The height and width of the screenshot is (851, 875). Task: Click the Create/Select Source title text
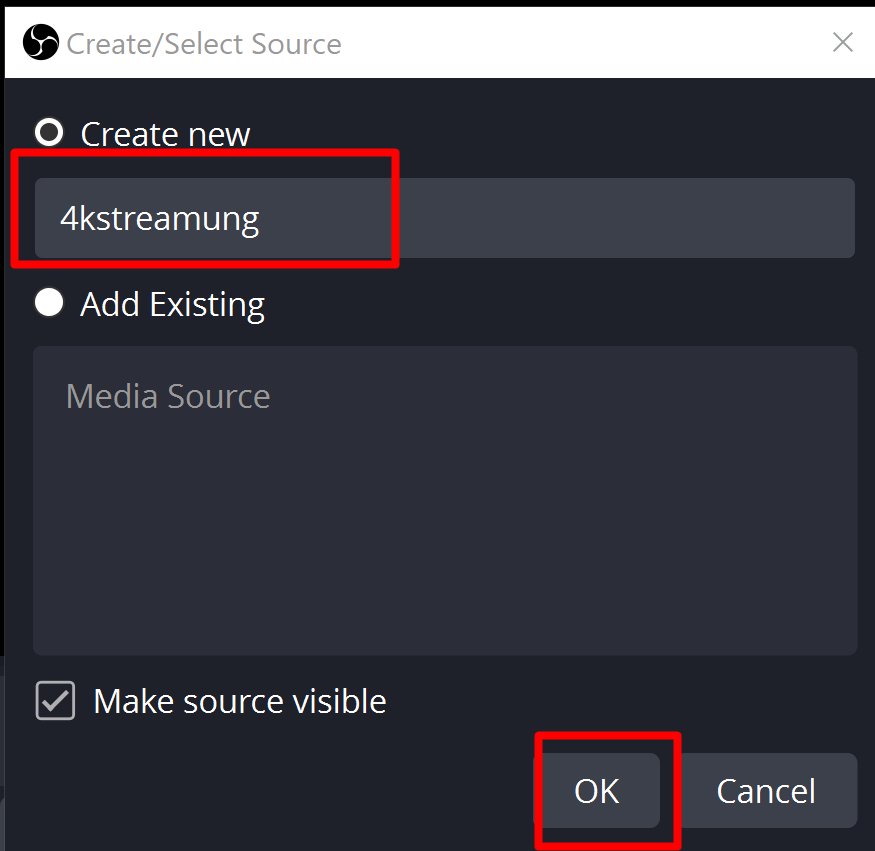pos(204,44)
